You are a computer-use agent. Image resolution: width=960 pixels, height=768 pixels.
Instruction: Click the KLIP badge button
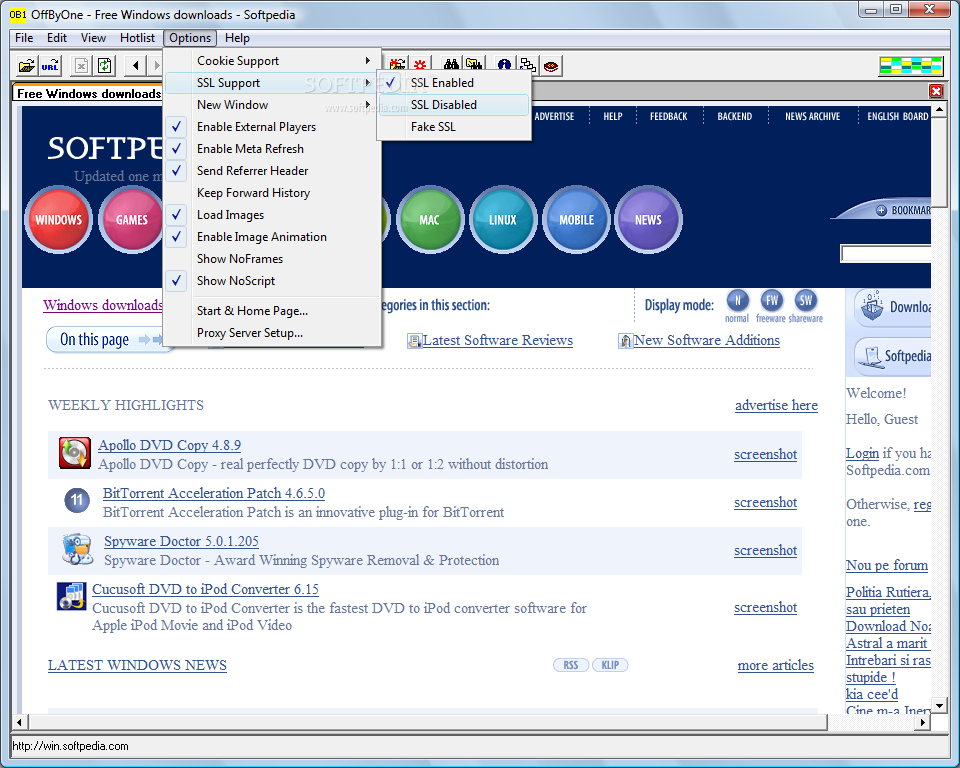(x=610, y=665)
